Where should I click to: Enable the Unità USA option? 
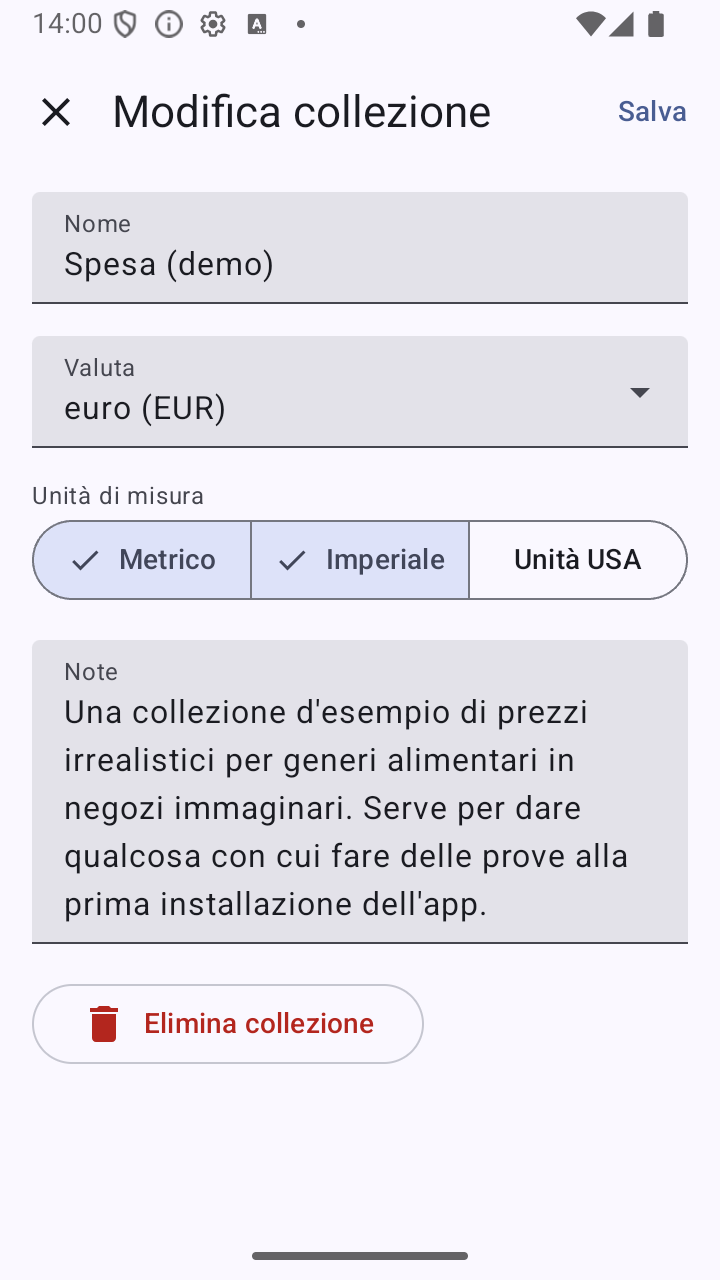578,560
